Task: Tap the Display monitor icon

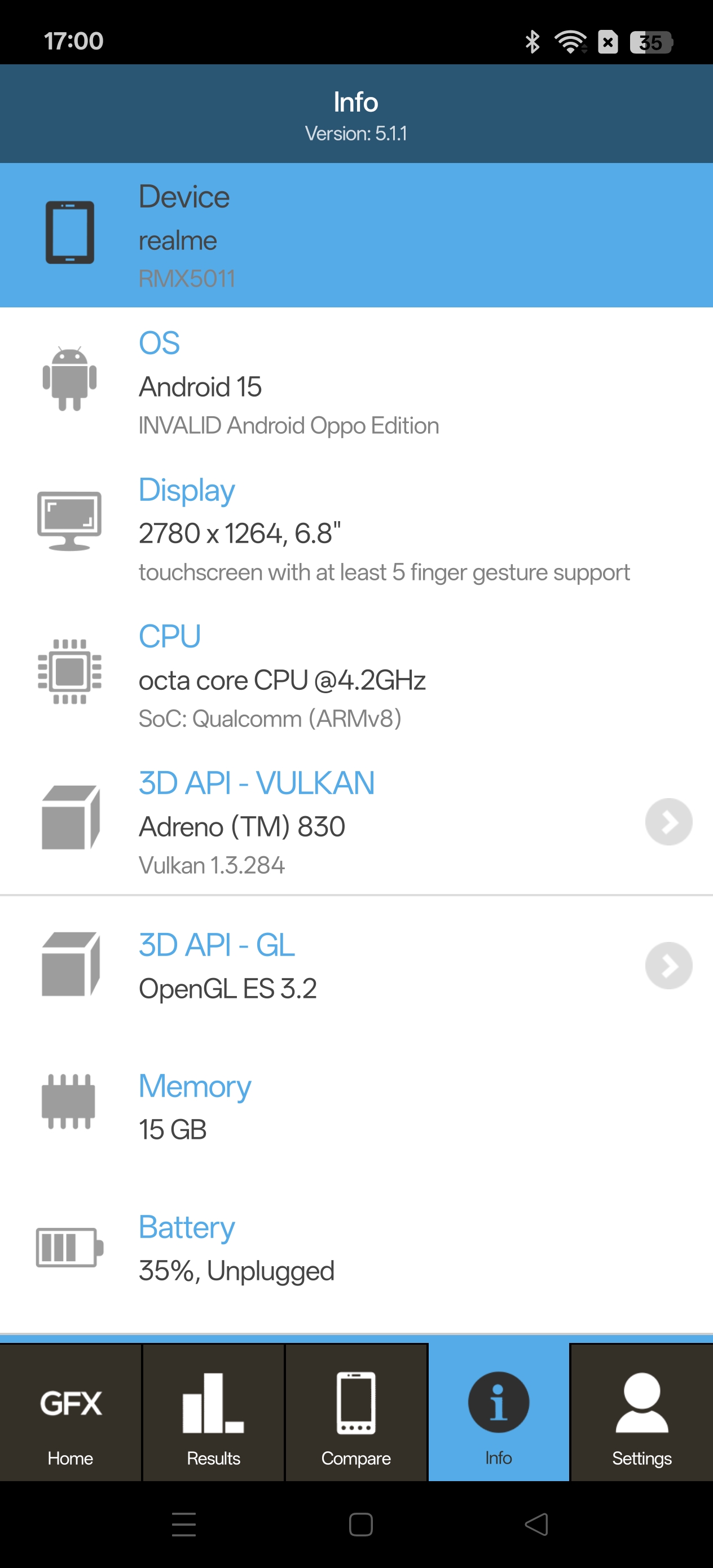Action: pyautogui.click(x=69, y=521)
